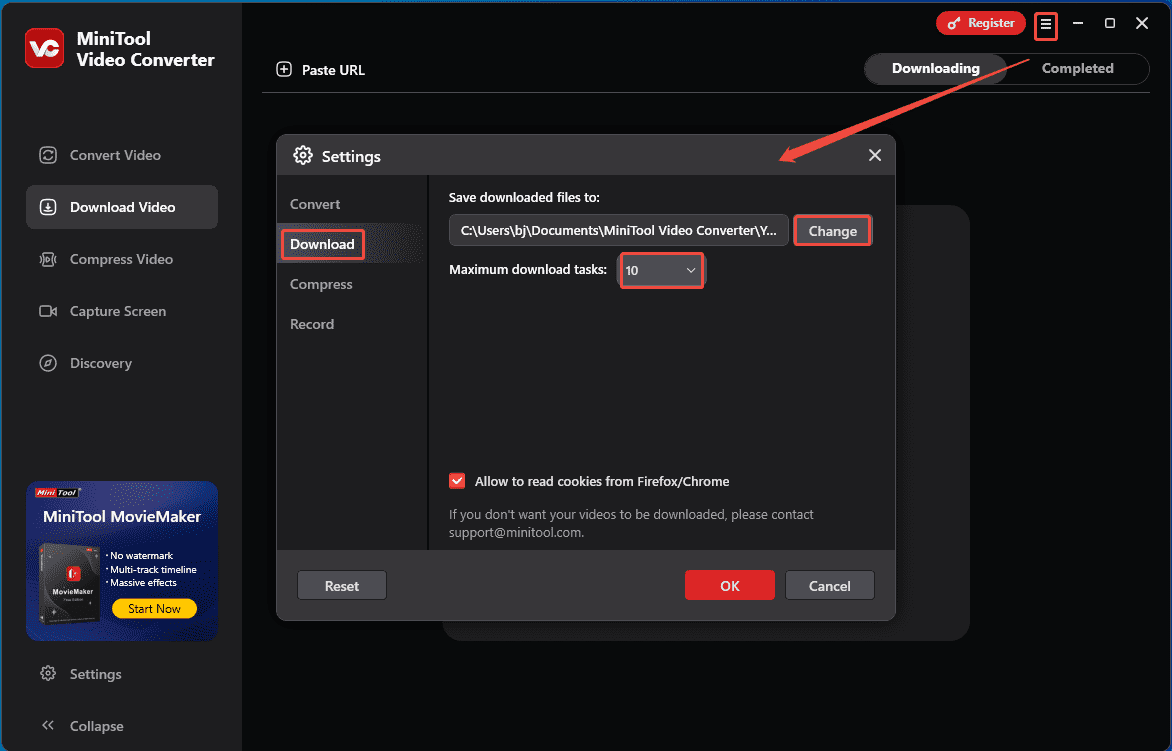
Task: Maximize the MiniTool window
Action: pos(1110,23)
